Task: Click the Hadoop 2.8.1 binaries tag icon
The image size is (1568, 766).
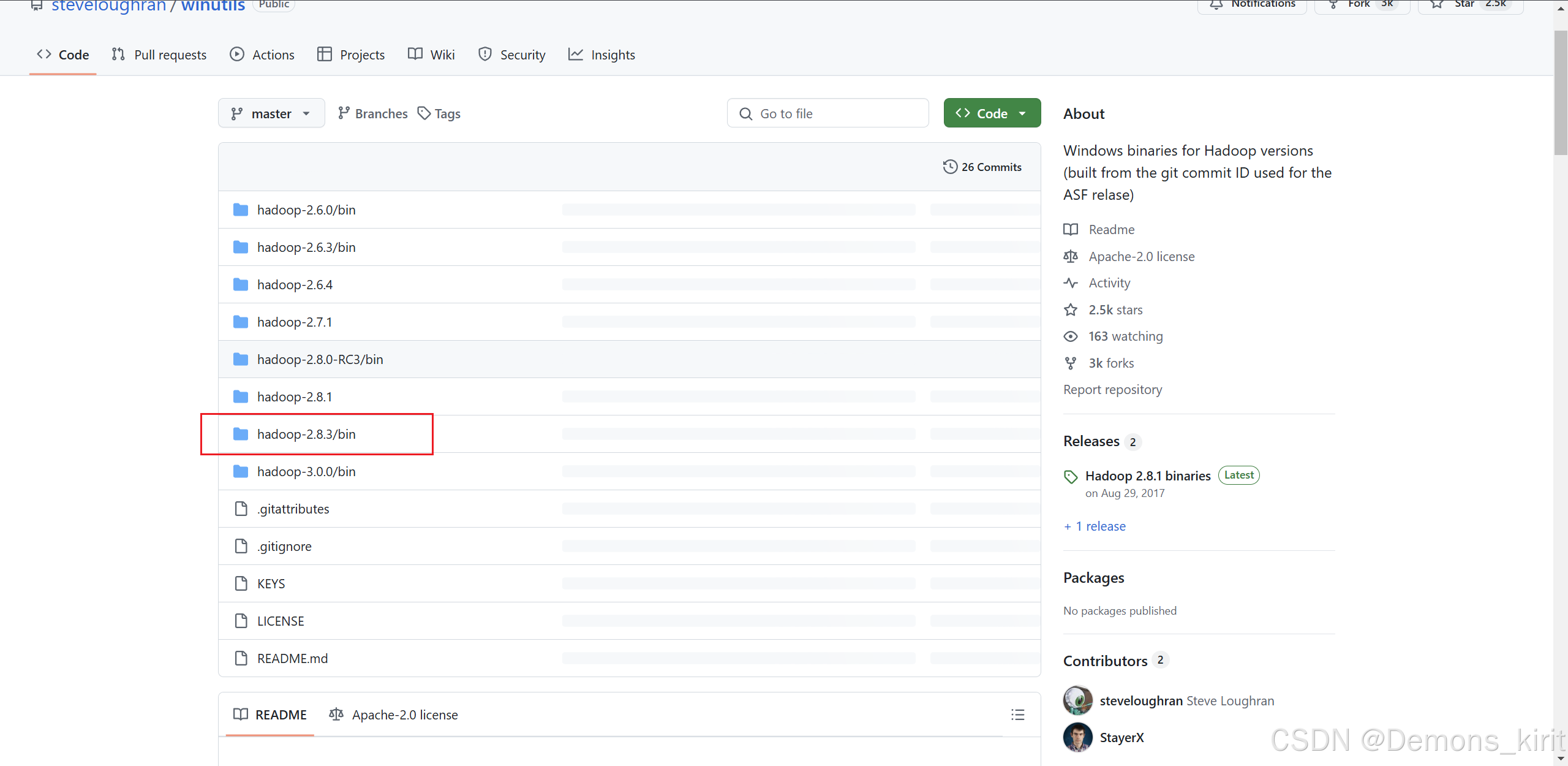Action: pos(1071,477)
